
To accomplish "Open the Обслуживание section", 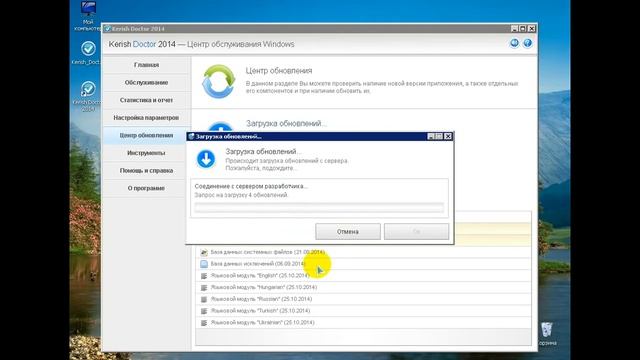I will tap(146, 82).
